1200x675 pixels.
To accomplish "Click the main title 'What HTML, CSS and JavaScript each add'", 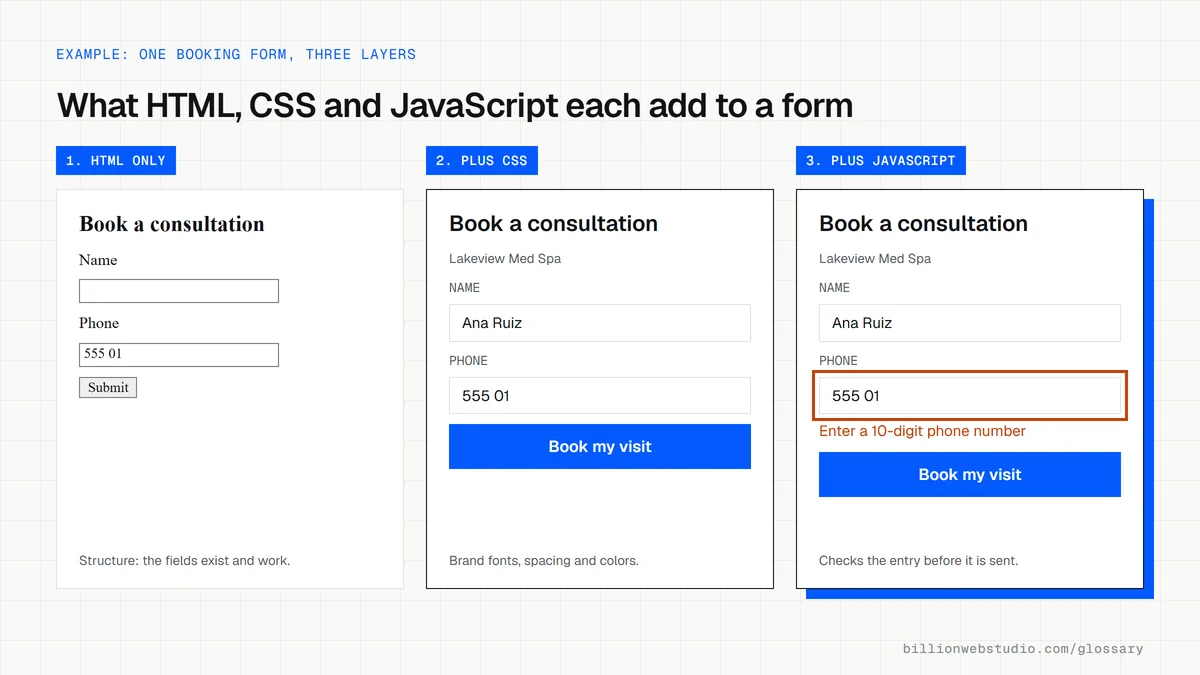I will click(x=455, y=106).
